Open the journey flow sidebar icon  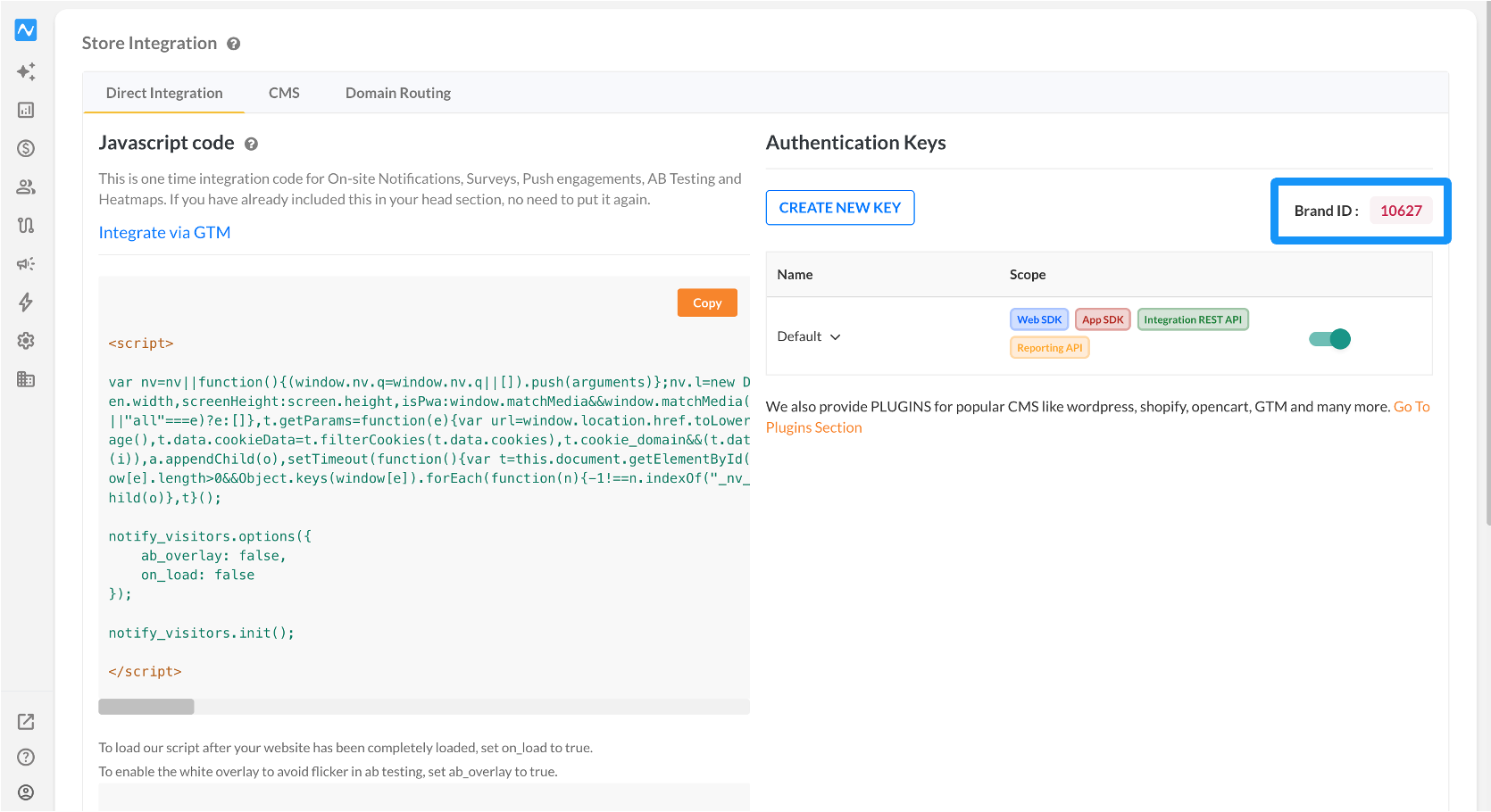(26, 225)
